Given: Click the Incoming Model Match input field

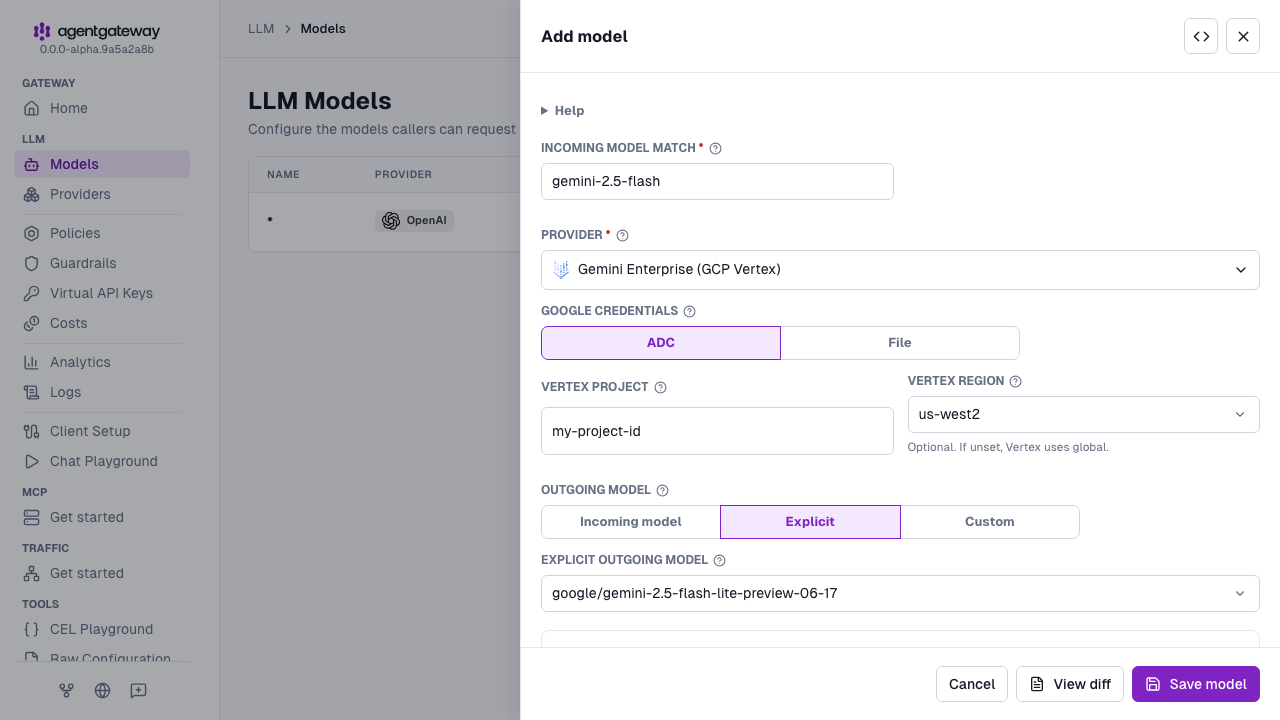Looking at the screenshot, I should click(717, 182).
